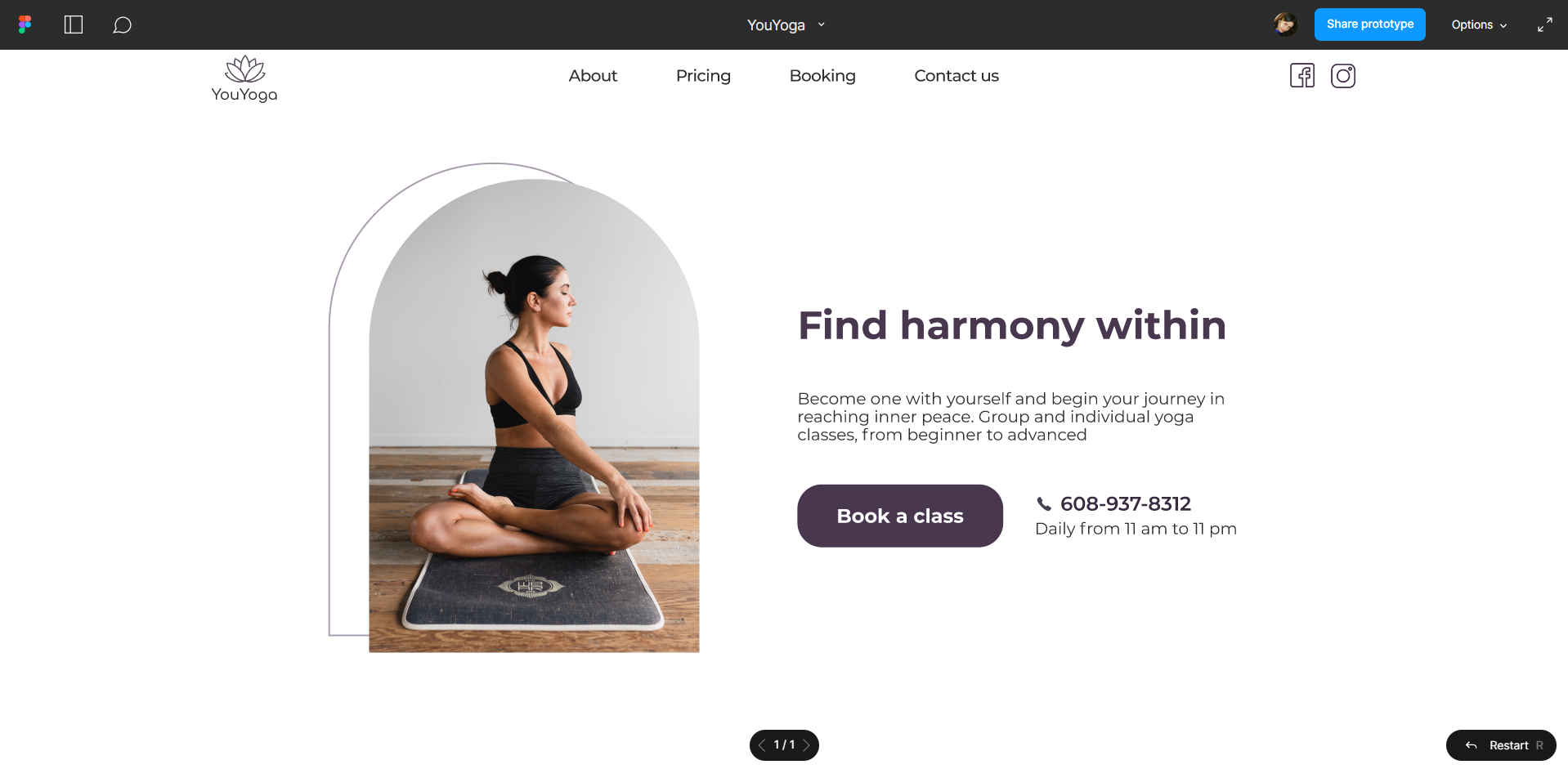Open the Instagram social icon

pos(1343,76)
